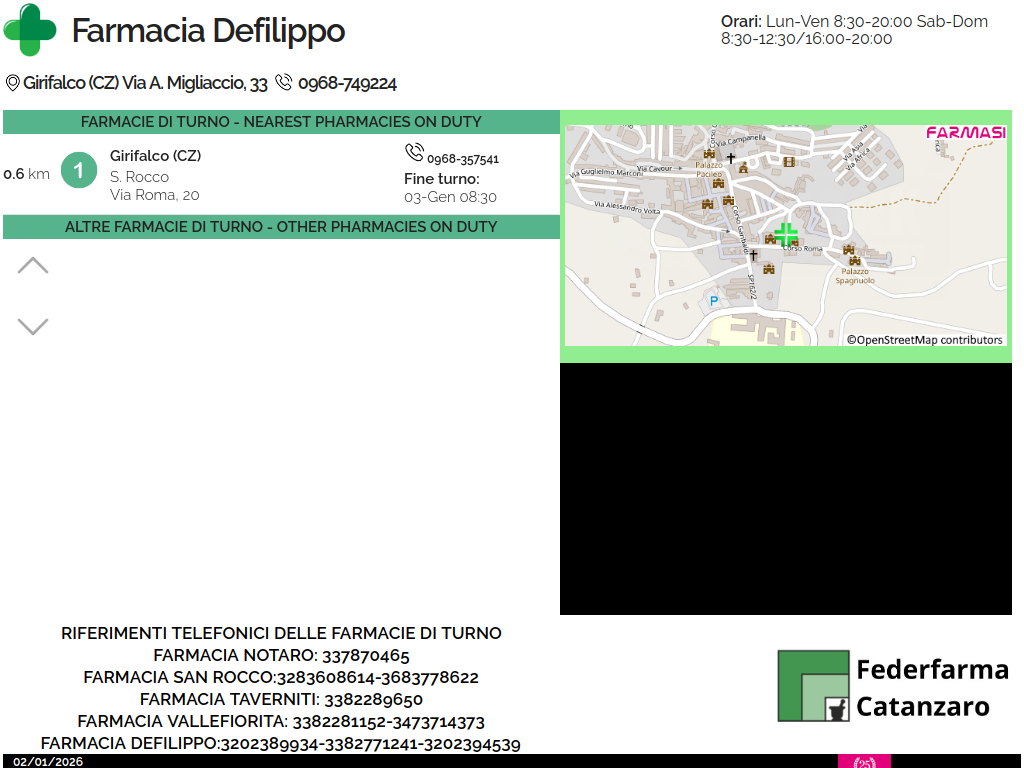Select the Altre Farmacie di Turno header
This screenshot has height=768, width=1024.
coord(281,227)
